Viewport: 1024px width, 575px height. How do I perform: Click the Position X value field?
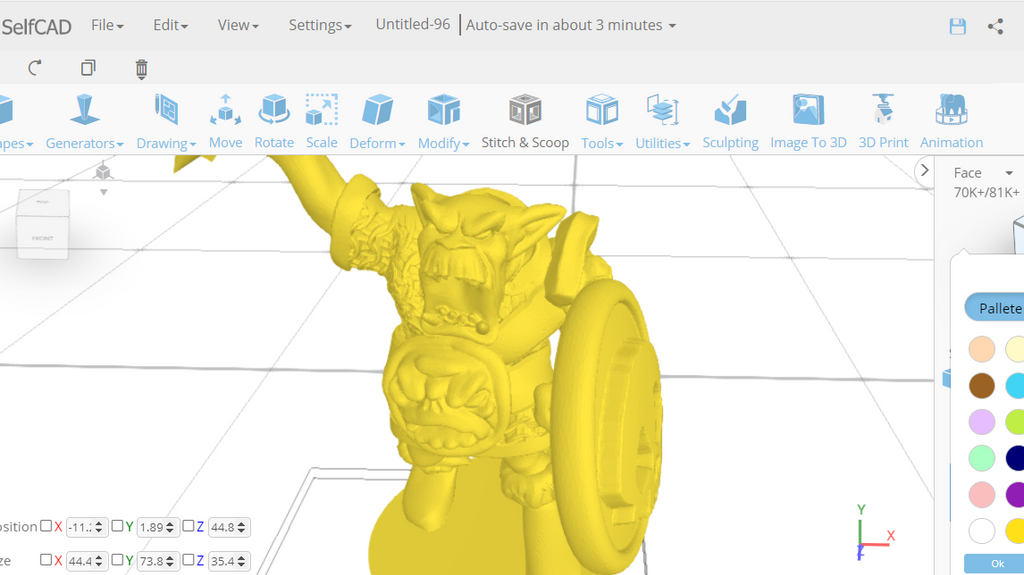click(x=86, y=527)
